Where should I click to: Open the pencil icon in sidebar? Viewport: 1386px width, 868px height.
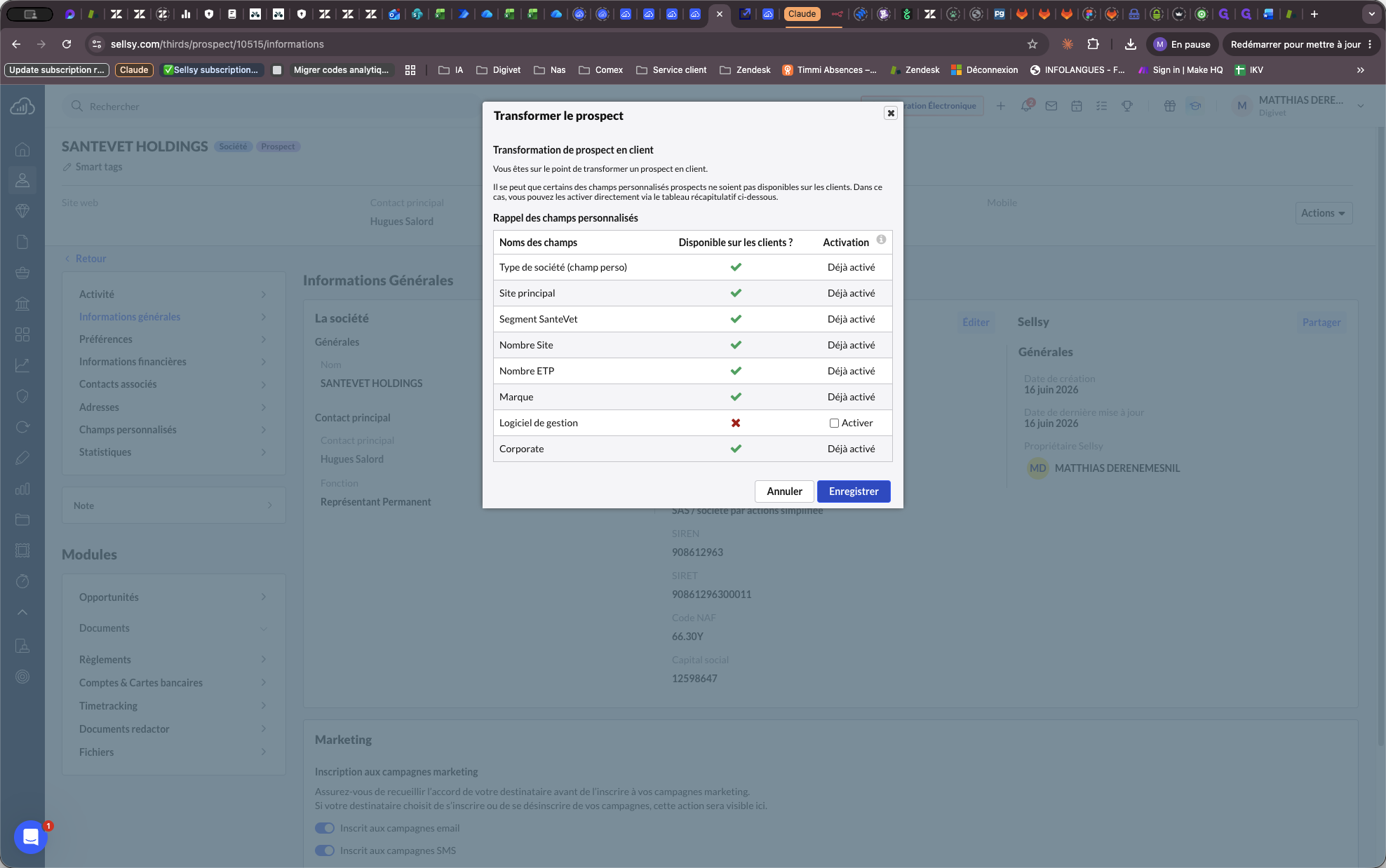22,458
